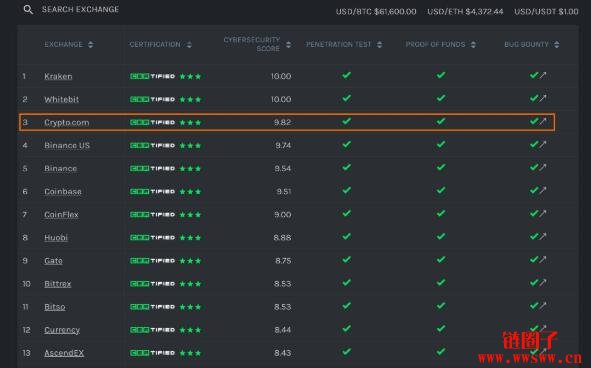This screenshot has width=591, height=368.
Task: Click CoinFlex's score 9.00
Action: coord(282,215)
